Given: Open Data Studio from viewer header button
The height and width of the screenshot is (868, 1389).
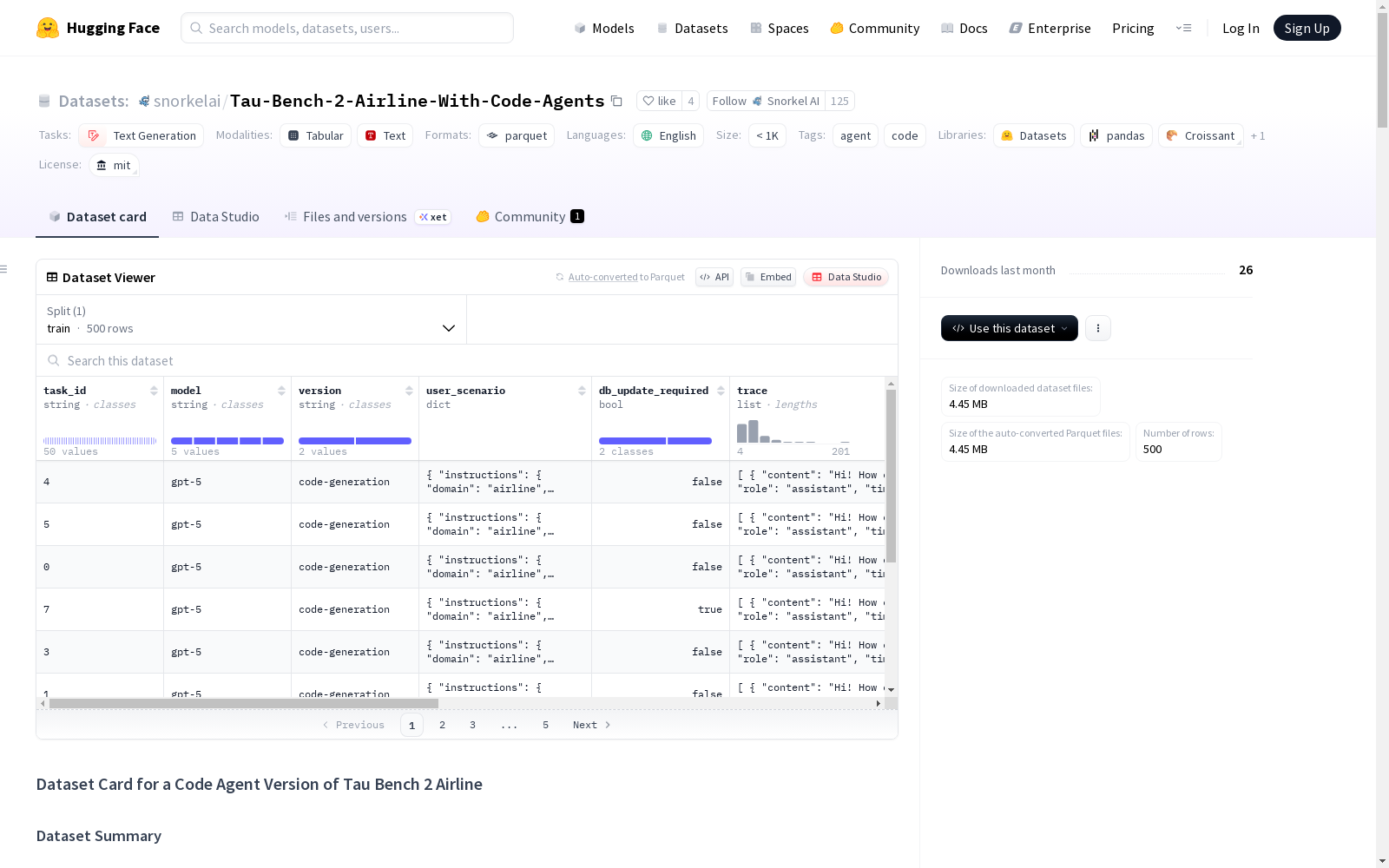Looking at the screenshot, I should [x=846, y=277].
